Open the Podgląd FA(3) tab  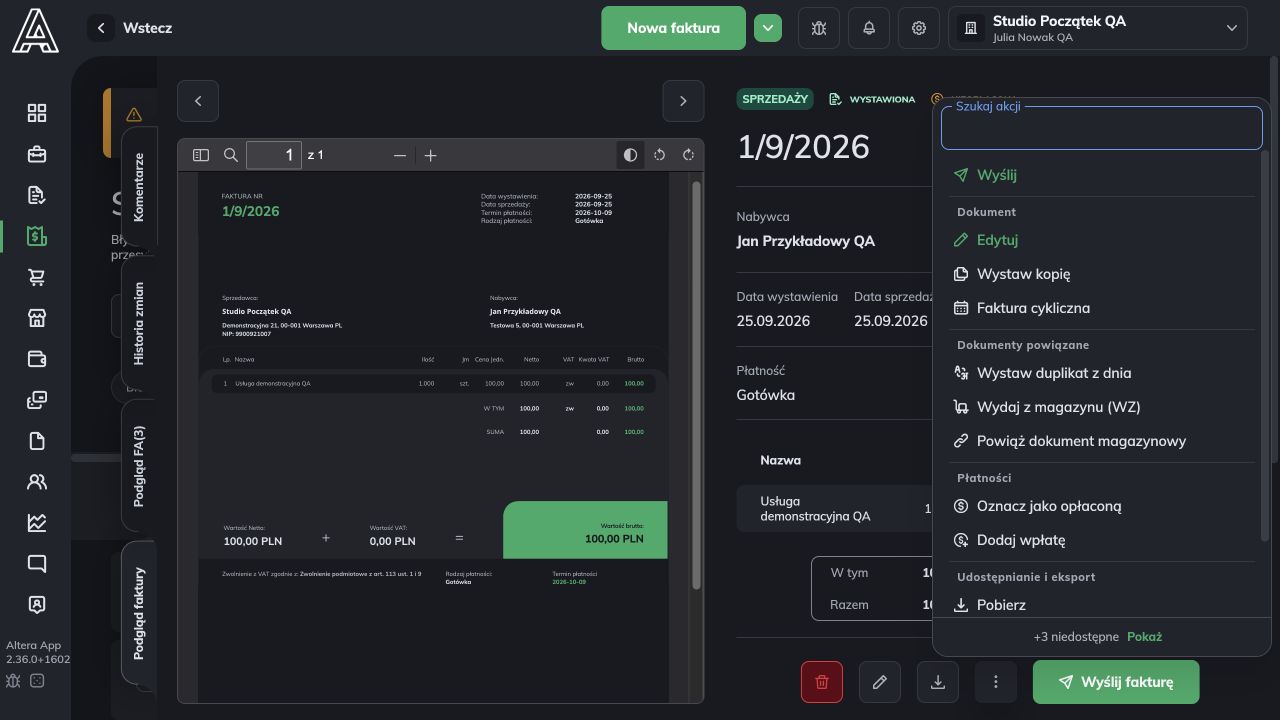(x=139, y=466)
